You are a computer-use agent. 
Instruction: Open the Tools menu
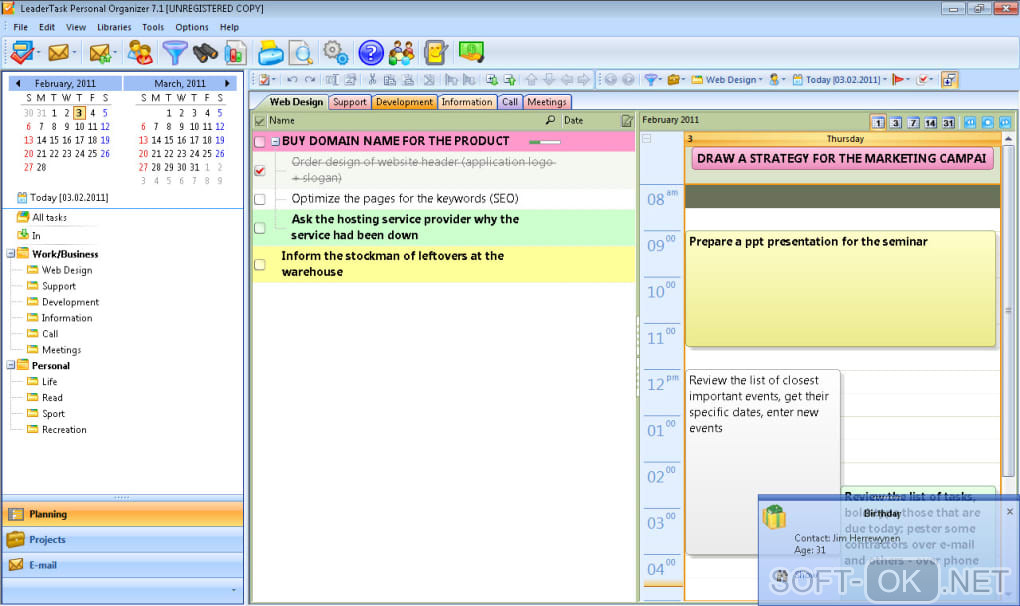pos(153,27)
